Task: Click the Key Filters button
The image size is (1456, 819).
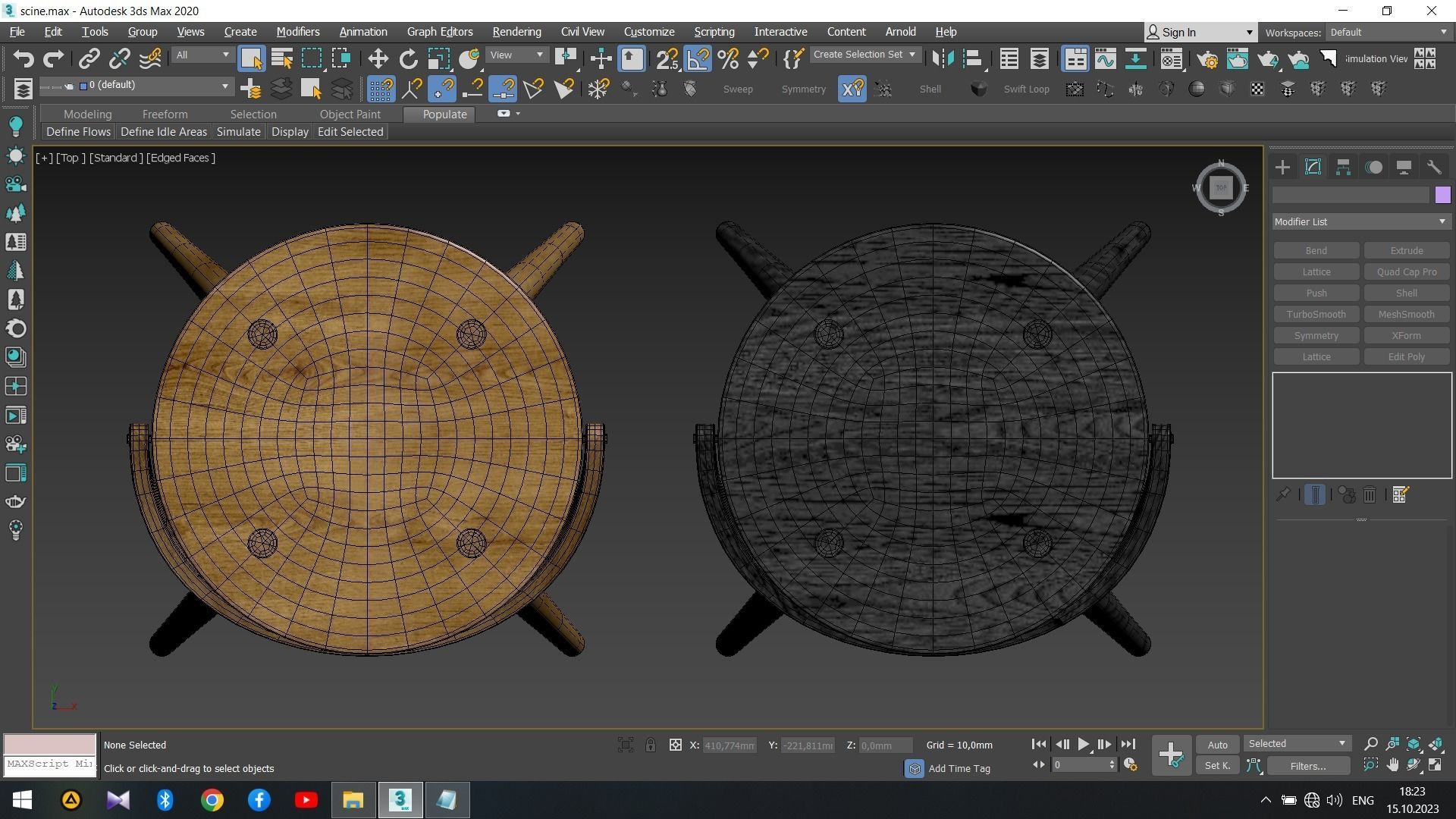Action: pyautogui.click(x=1307, y=766)
